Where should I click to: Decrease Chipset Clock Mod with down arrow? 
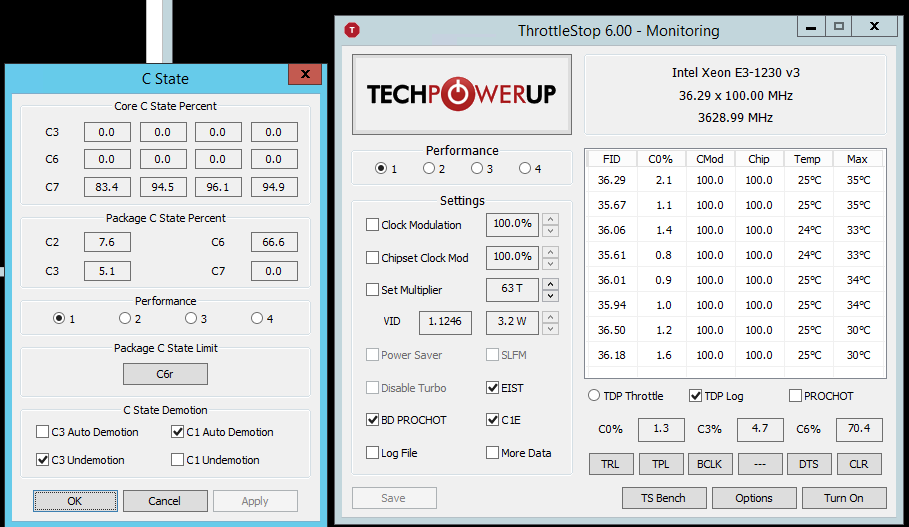[x=551, y=263]
